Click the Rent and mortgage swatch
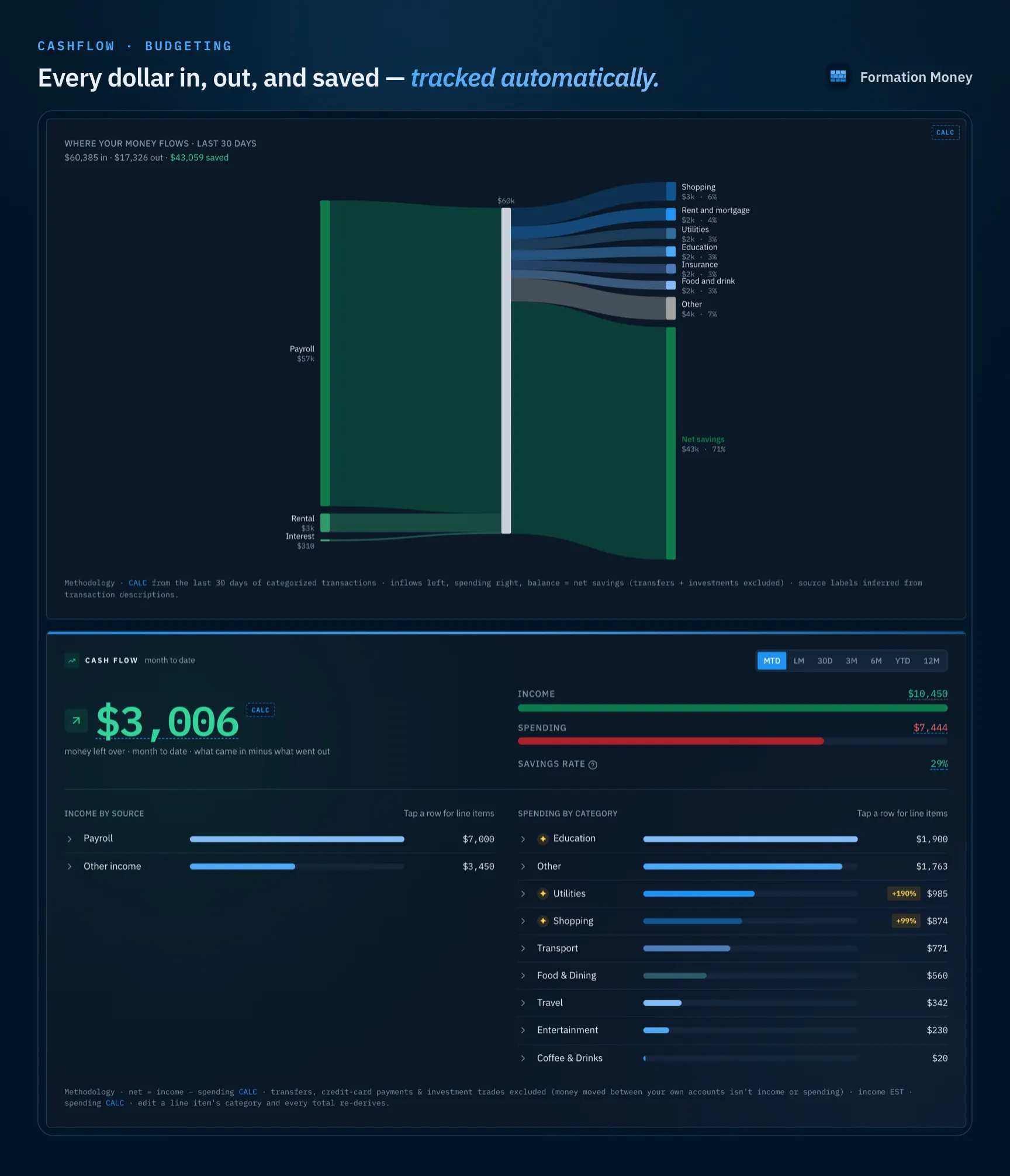Screen dimensions: 1010x1176 click(671, 214)
